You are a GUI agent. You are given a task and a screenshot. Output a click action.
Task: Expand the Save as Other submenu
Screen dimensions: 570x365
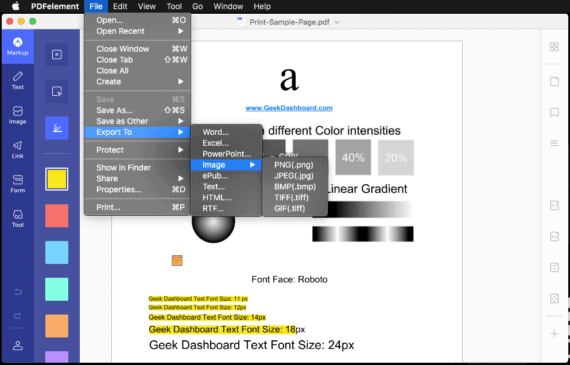pyautogui.click(x=137, y=121)
